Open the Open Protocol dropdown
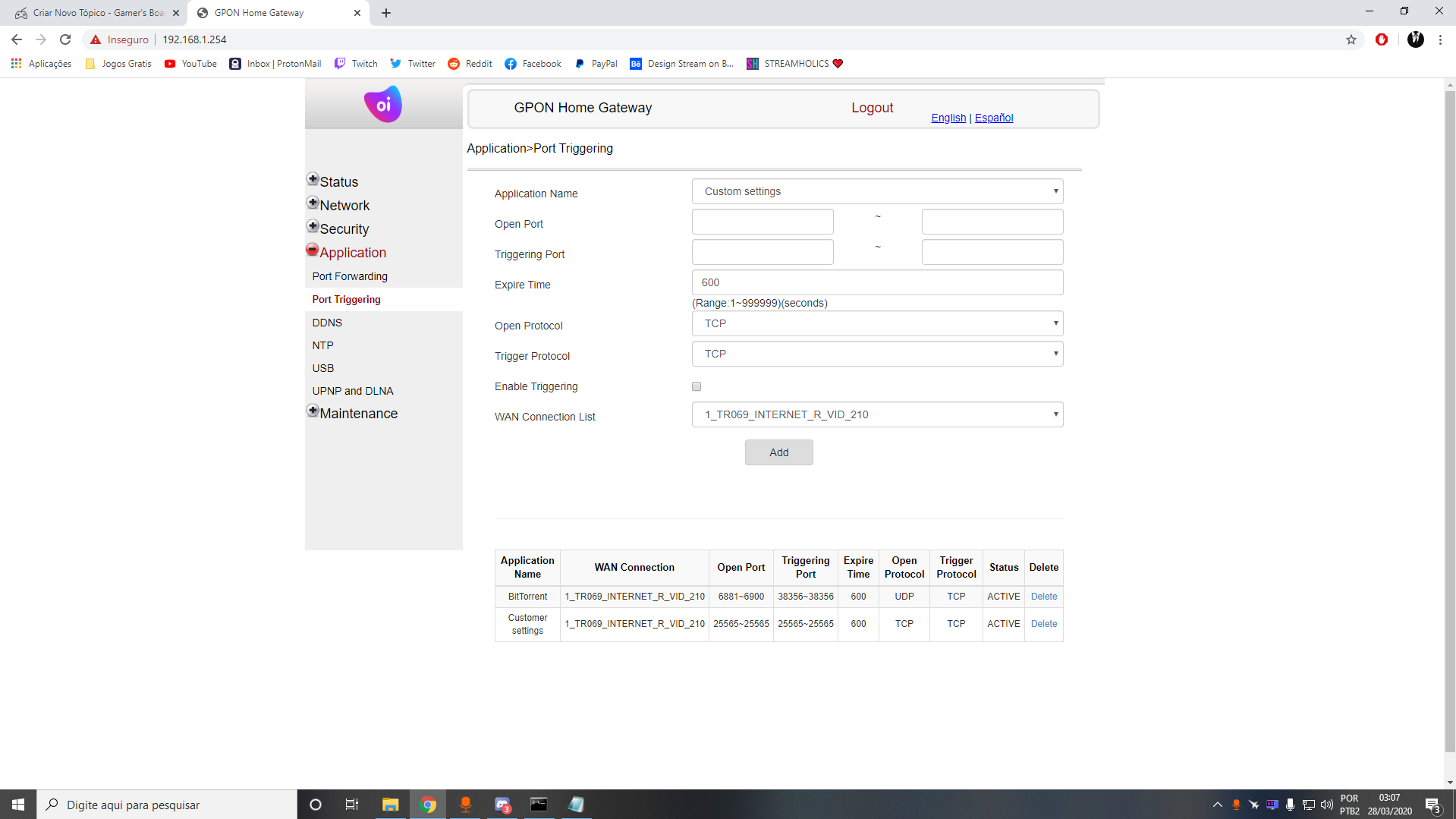This screenshot has width=1456, height=819. point(877,323)
